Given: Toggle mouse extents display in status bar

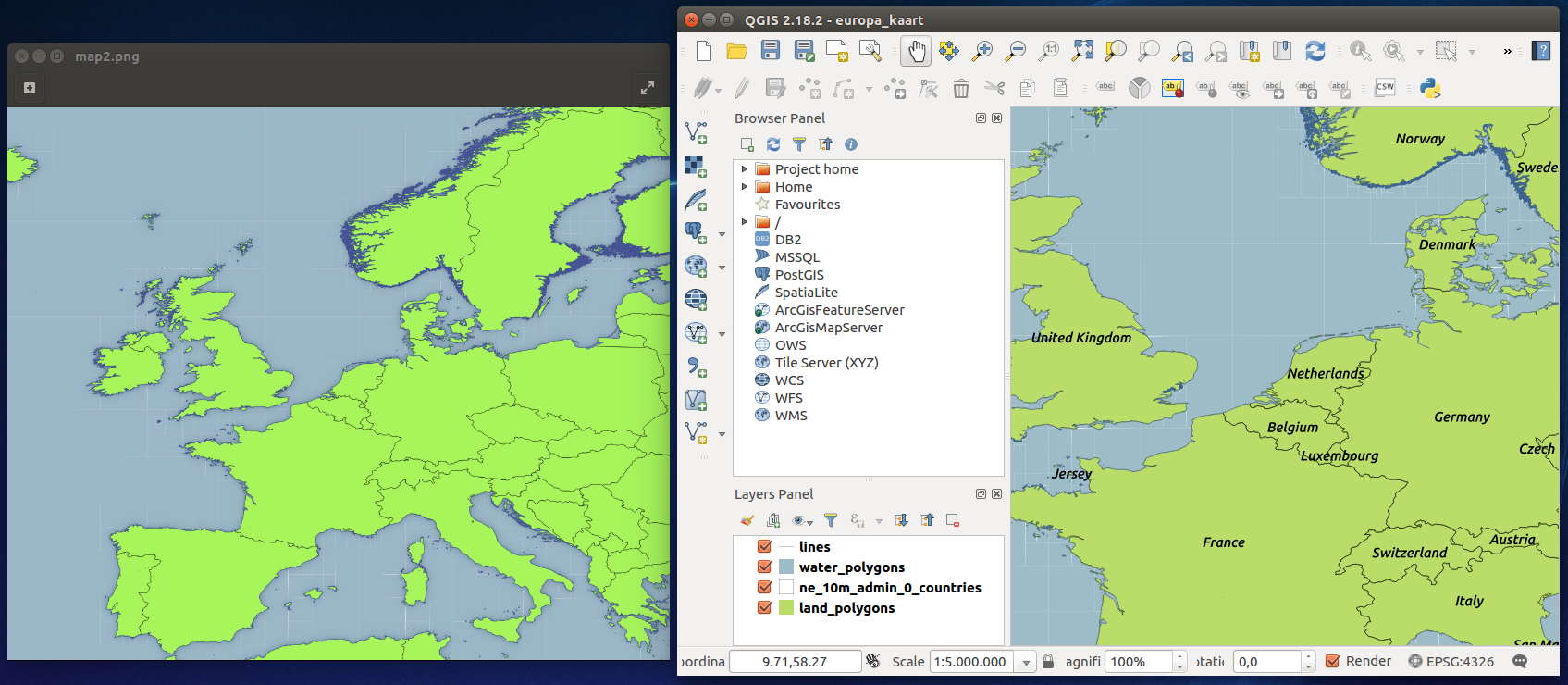Looking at the screenshot, I should (x=872, y=661).
